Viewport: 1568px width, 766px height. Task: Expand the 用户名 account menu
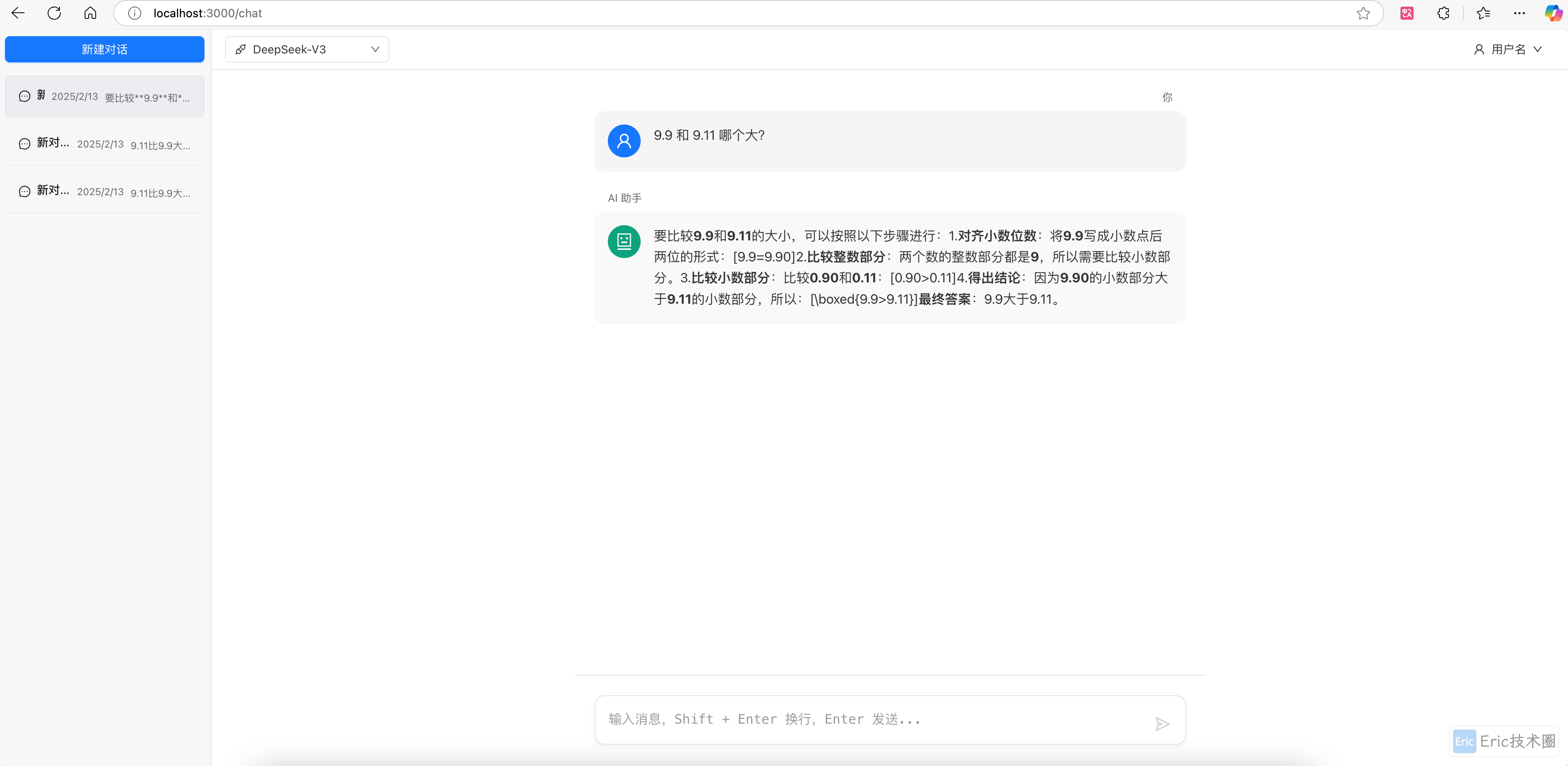pos(1508,49)
